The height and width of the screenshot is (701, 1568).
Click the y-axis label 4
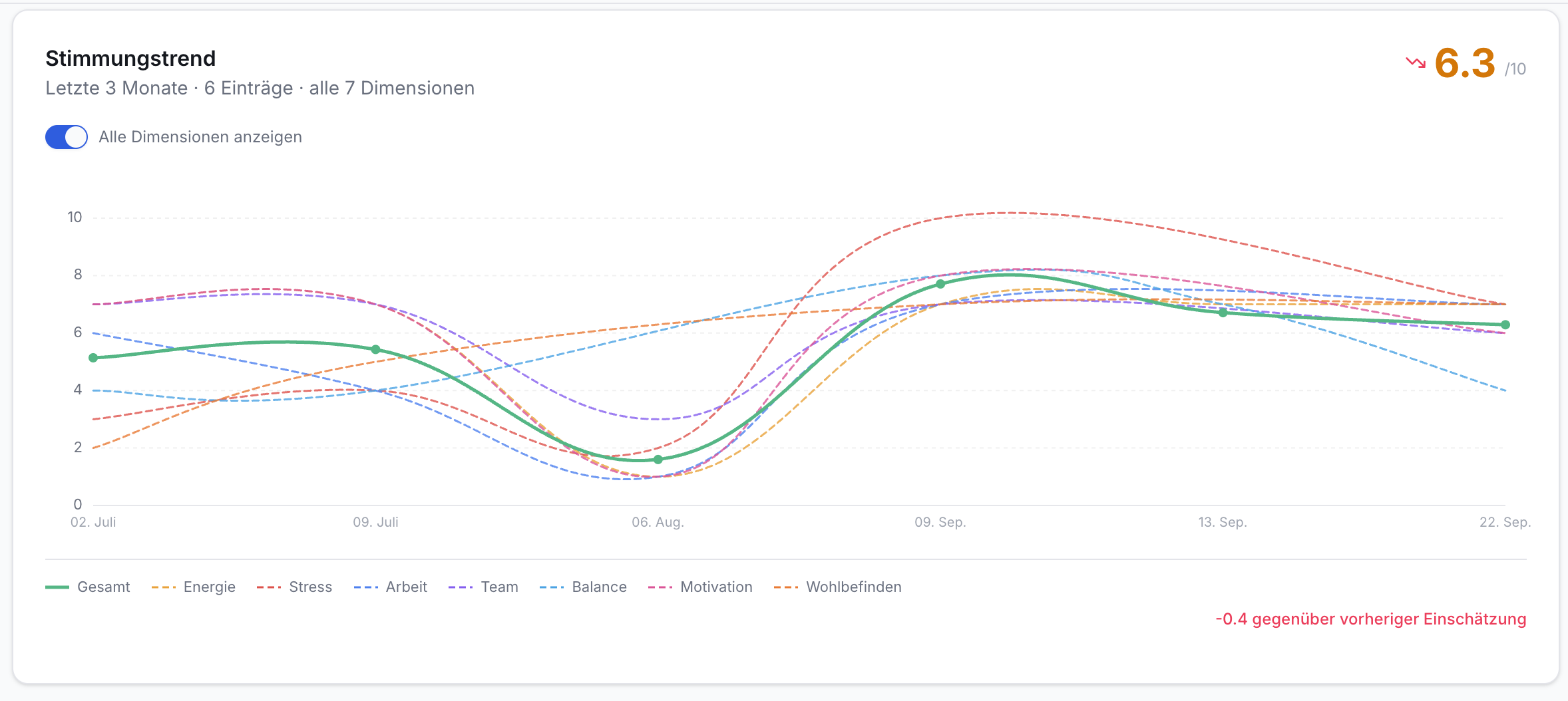click(x=78, y=390)
